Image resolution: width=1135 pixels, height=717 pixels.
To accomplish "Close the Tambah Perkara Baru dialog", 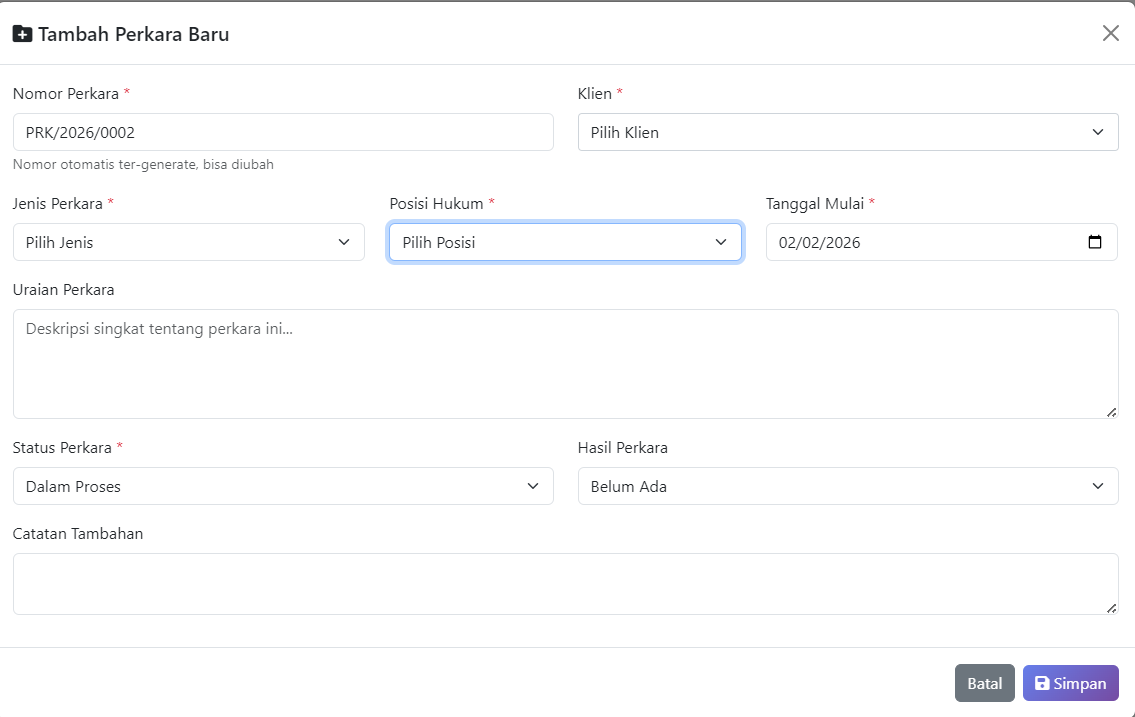I will (1110, 33).
